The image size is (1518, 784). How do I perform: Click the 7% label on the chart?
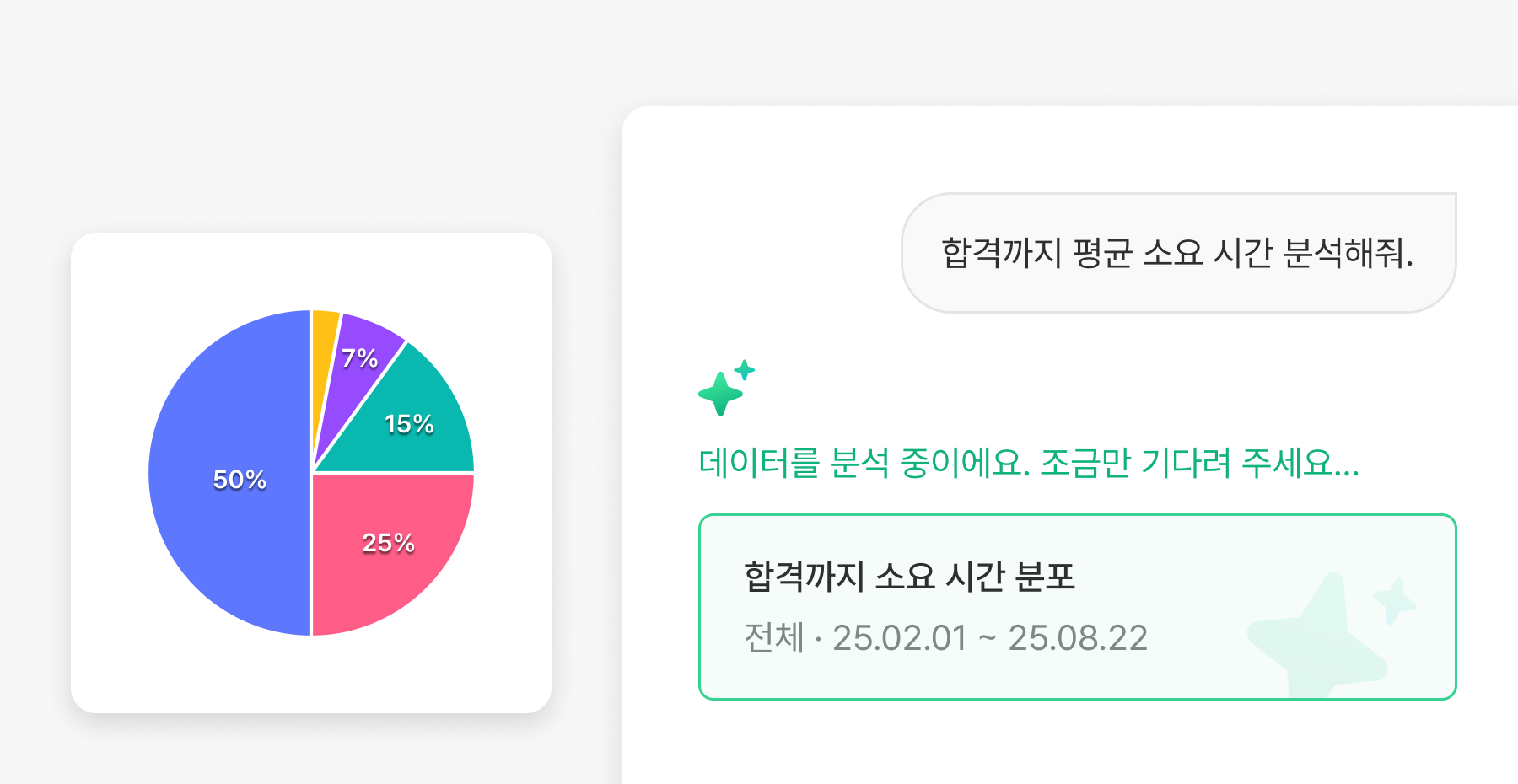pos(359,358)
